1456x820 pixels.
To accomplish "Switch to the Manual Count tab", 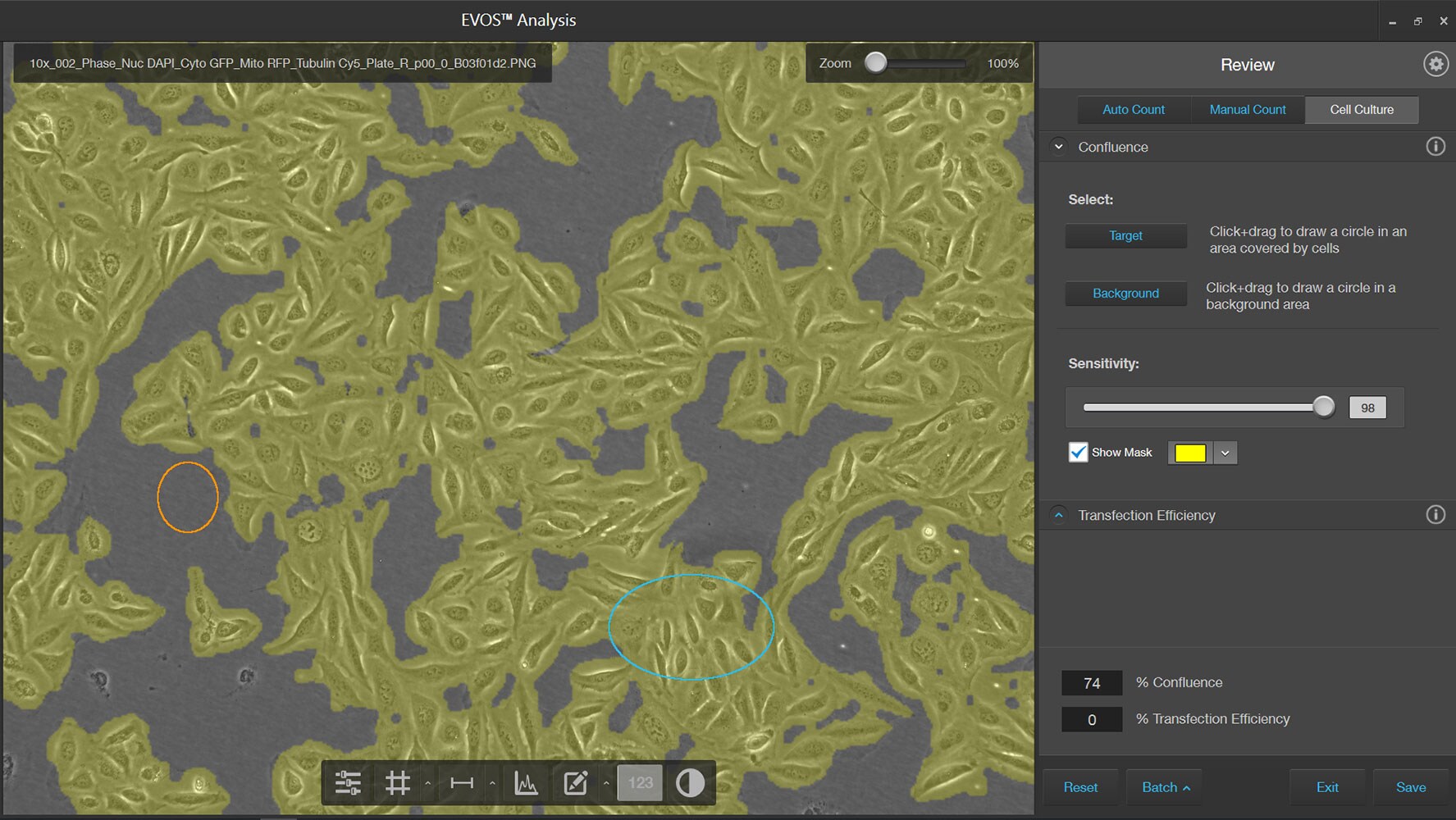I will [1247, 110].
